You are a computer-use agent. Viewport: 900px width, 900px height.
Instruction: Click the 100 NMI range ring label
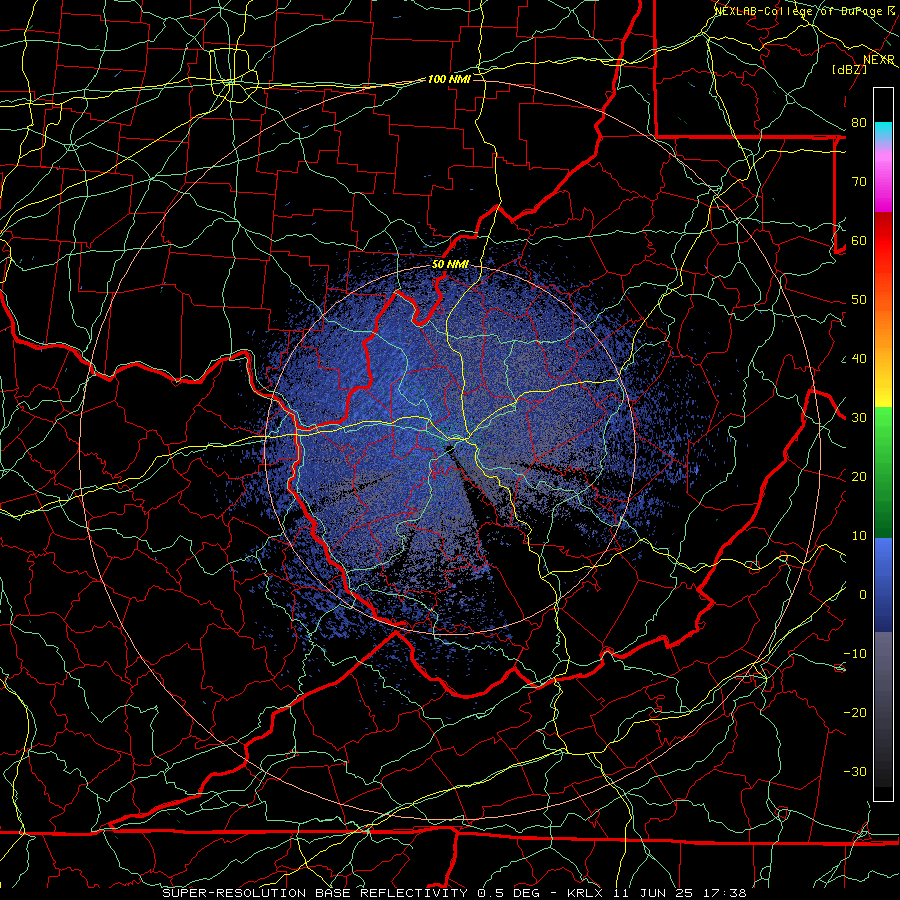point(449,79)
